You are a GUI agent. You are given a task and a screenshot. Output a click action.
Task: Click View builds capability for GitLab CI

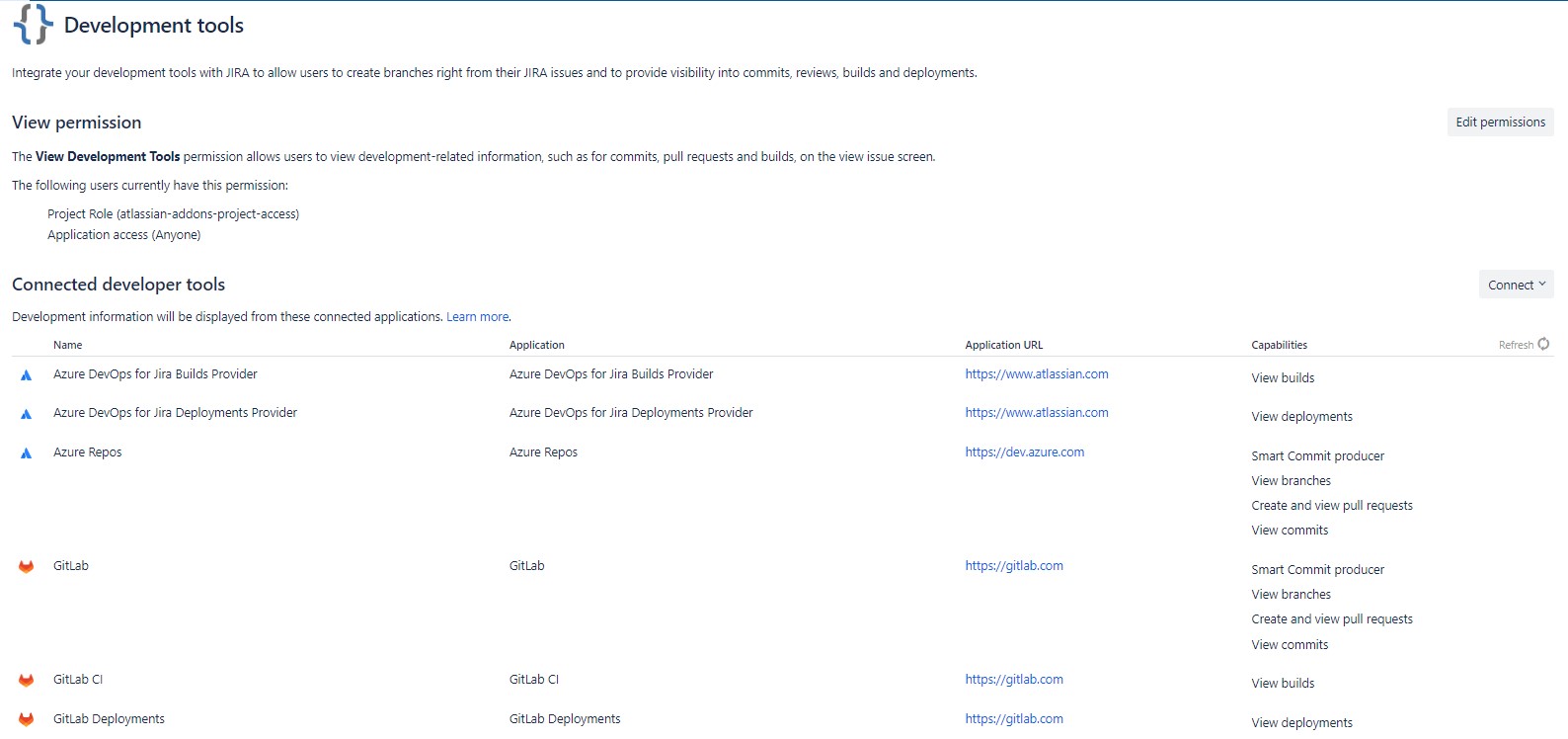click(1284, 684)
